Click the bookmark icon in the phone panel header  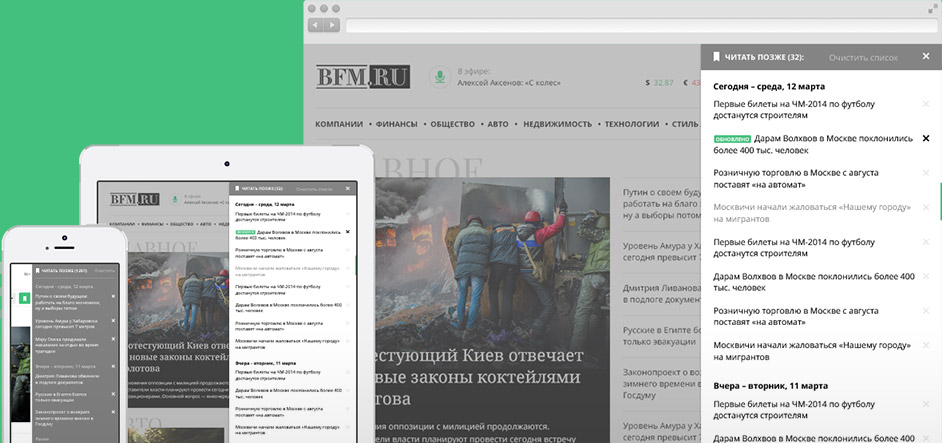[x=38, y=270]
